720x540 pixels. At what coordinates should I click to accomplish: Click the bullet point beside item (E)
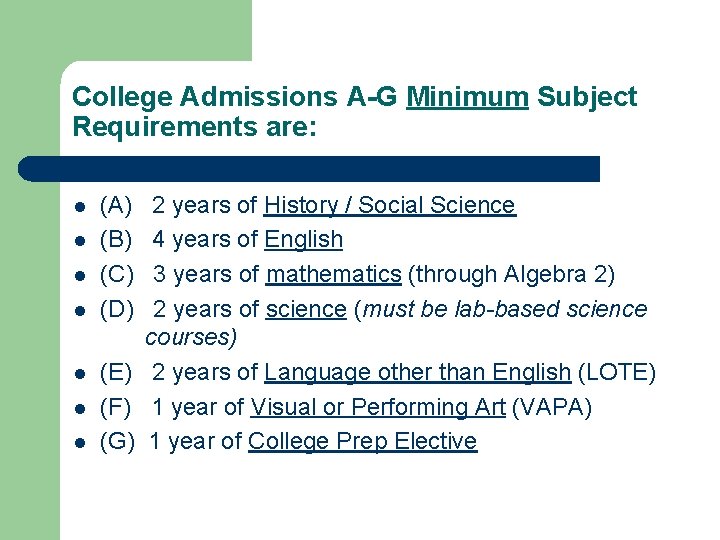pos(80,374)
